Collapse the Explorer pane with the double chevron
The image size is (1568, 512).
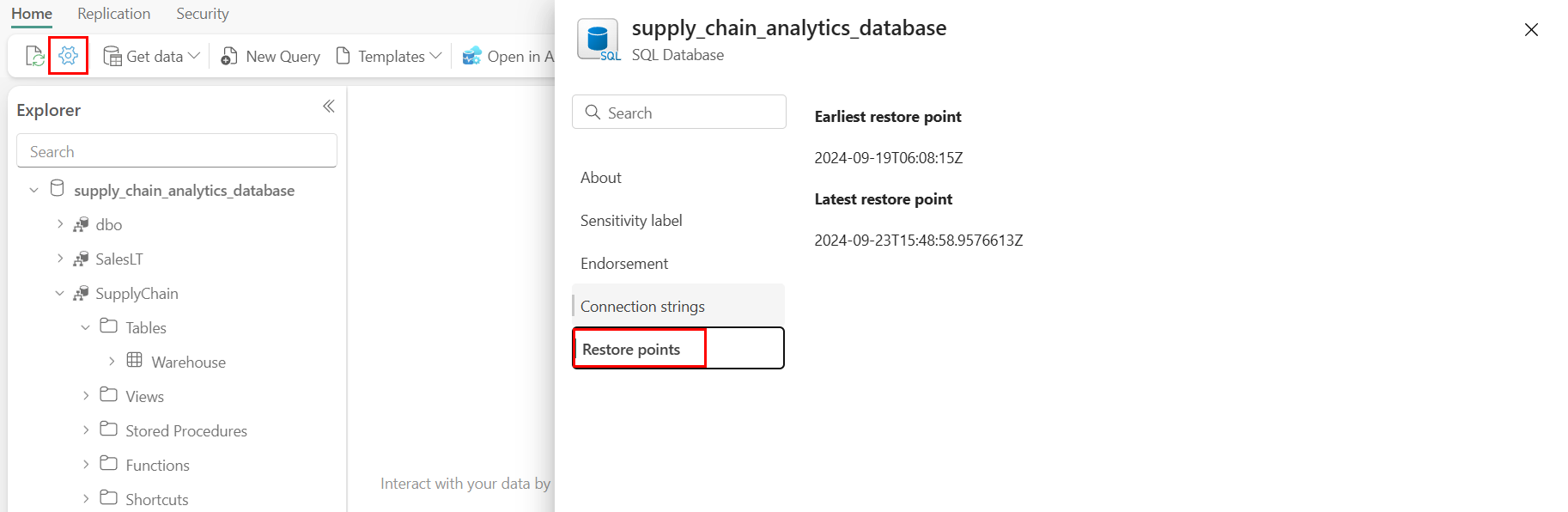328,107
